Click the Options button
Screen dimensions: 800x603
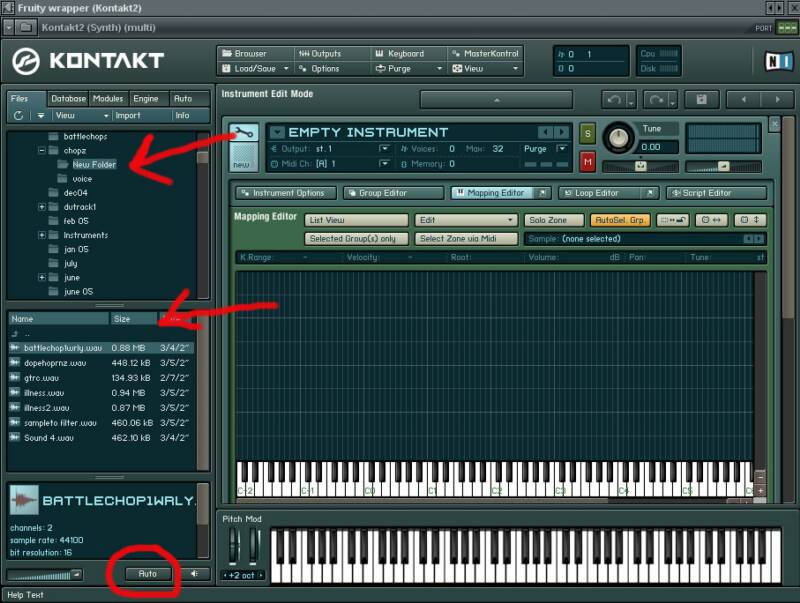(x=332, y=68)
